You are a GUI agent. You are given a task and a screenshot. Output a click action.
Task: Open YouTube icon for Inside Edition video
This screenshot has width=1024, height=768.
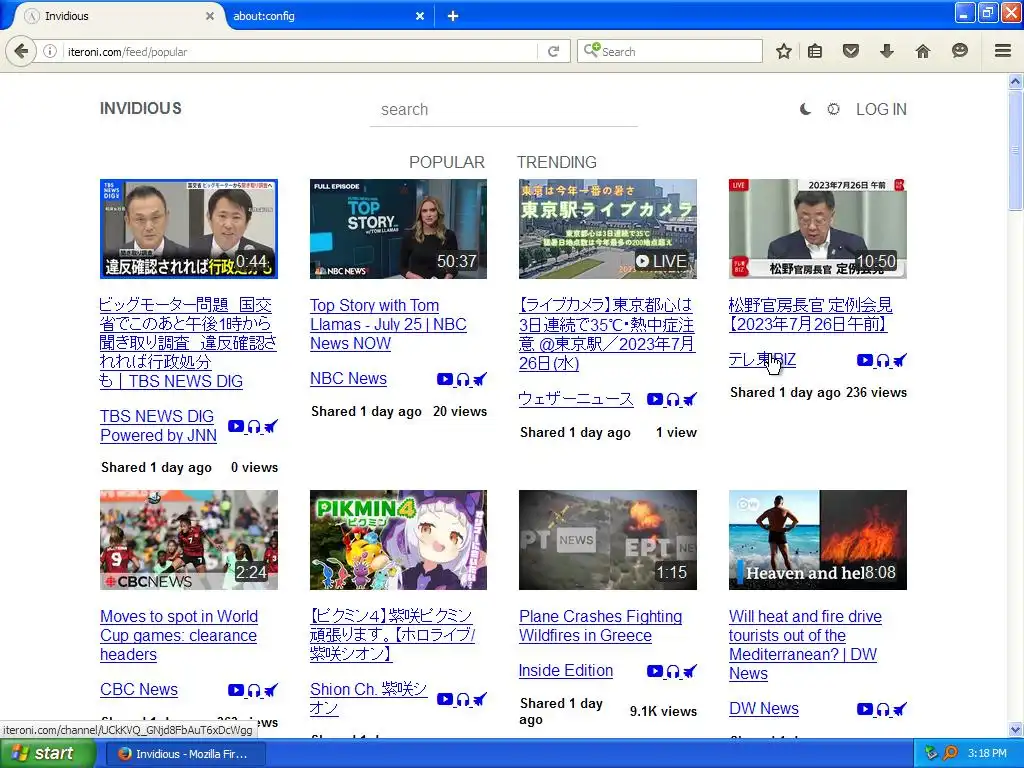coord(655,671)
